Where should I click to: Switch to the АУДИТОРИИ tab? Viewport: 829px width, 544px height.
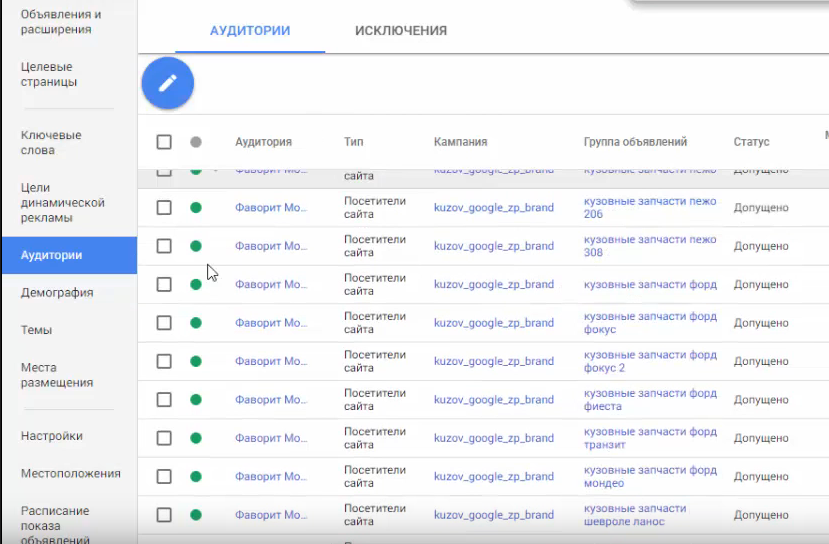point(250,31)
